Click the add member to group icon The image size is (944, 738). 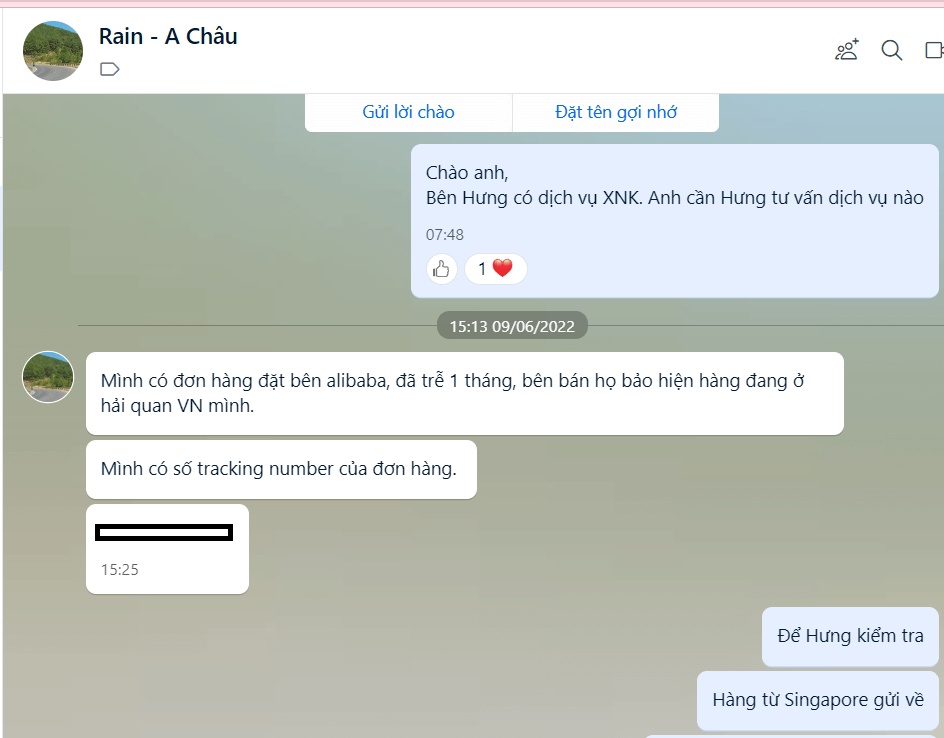[x=846, y=50]
